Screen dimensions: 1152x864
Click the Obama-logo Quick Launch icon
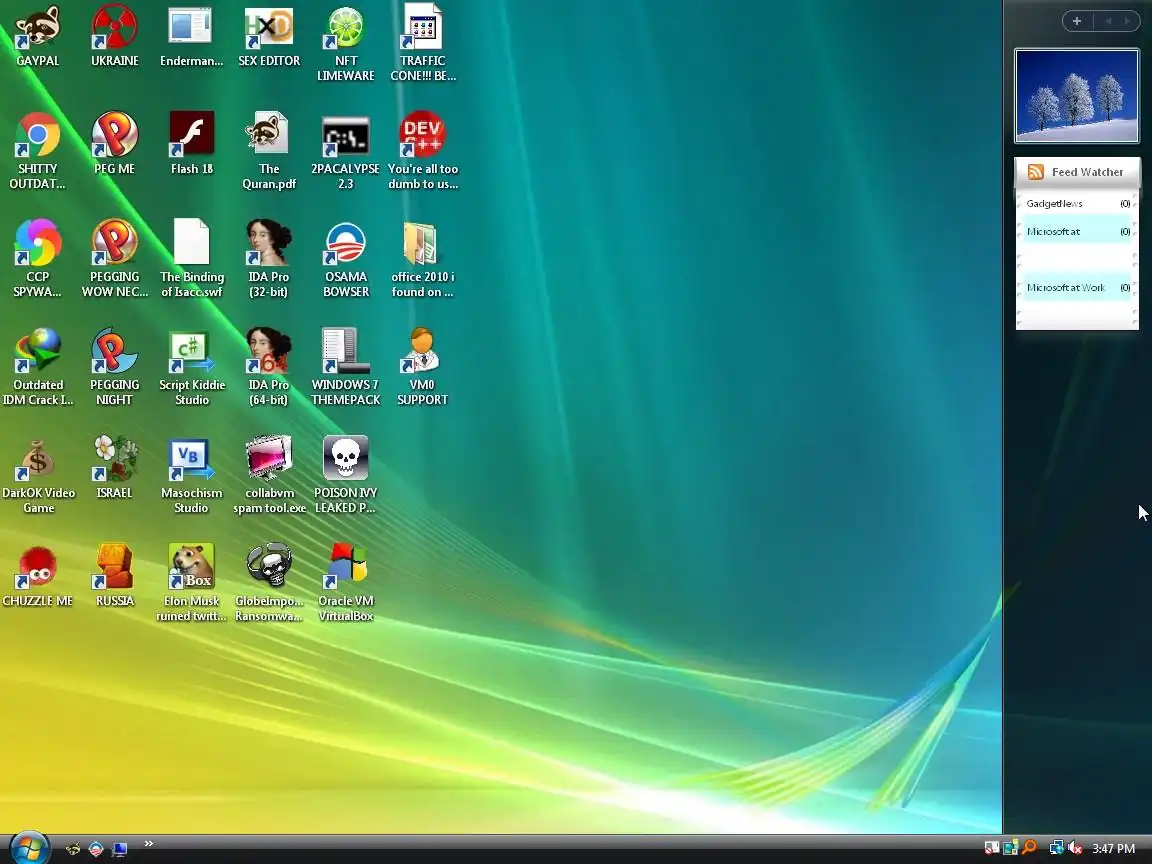pyautogui.click(x=96, y=849)
